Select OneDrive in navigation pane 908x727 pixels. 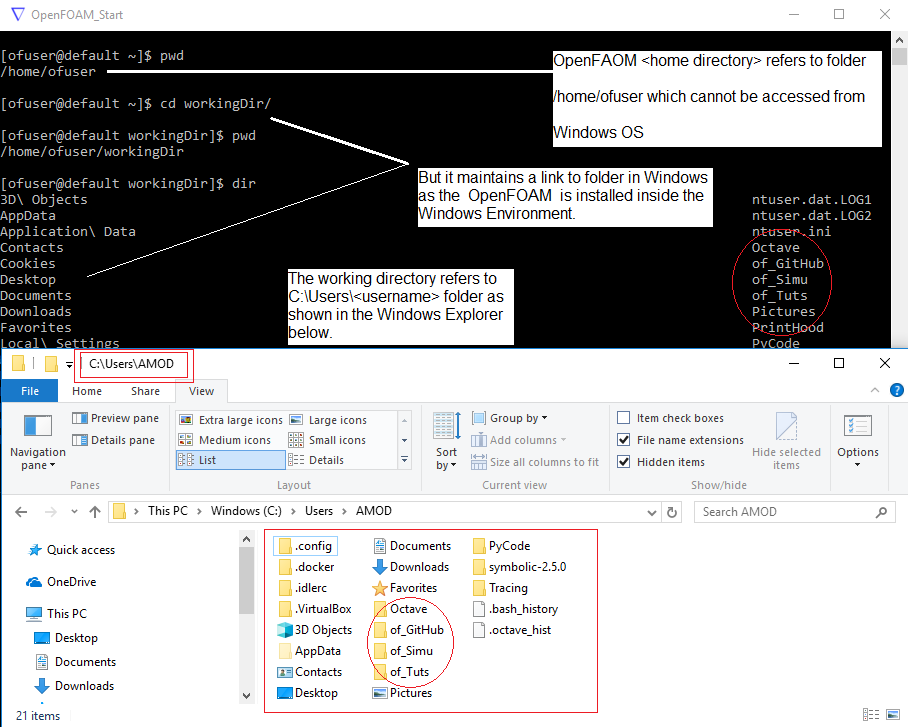(x=62, y=582)
